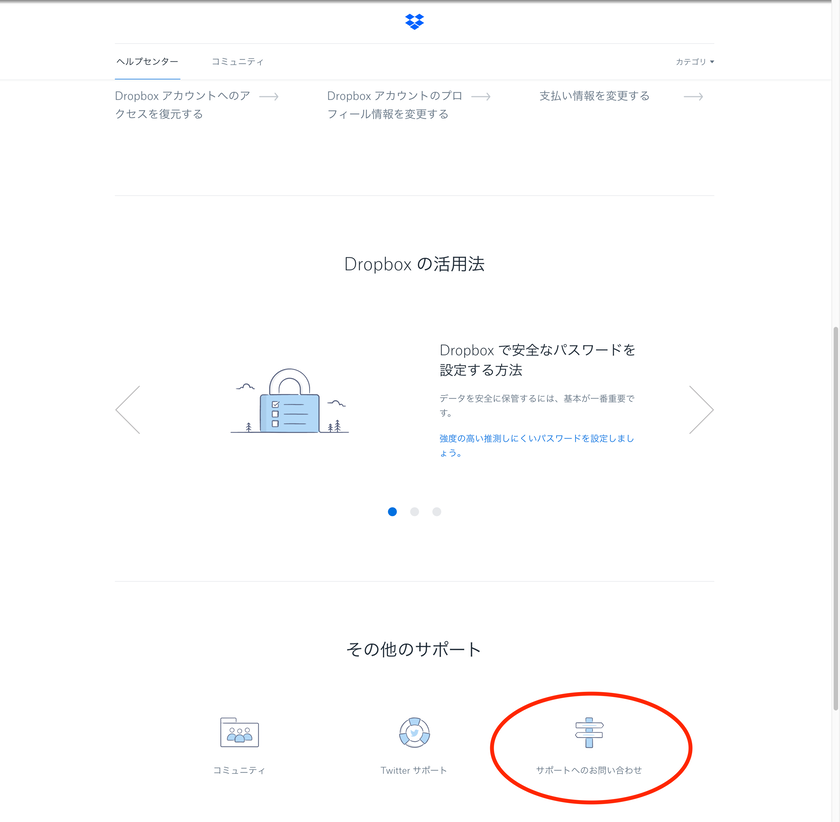This screenshot has width=840, height=822.
Task: Click the page's vertical scrollbar thumb
Action: coord(836,519)
